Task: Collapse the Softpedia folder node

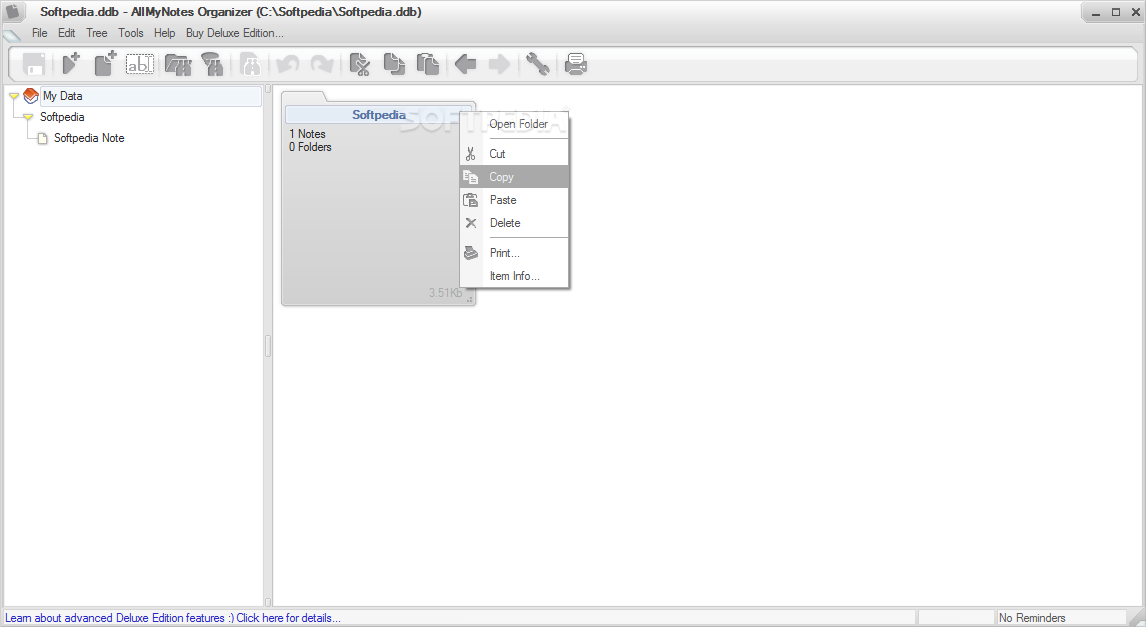Action: pyautogui.click(x=28, y=117)
